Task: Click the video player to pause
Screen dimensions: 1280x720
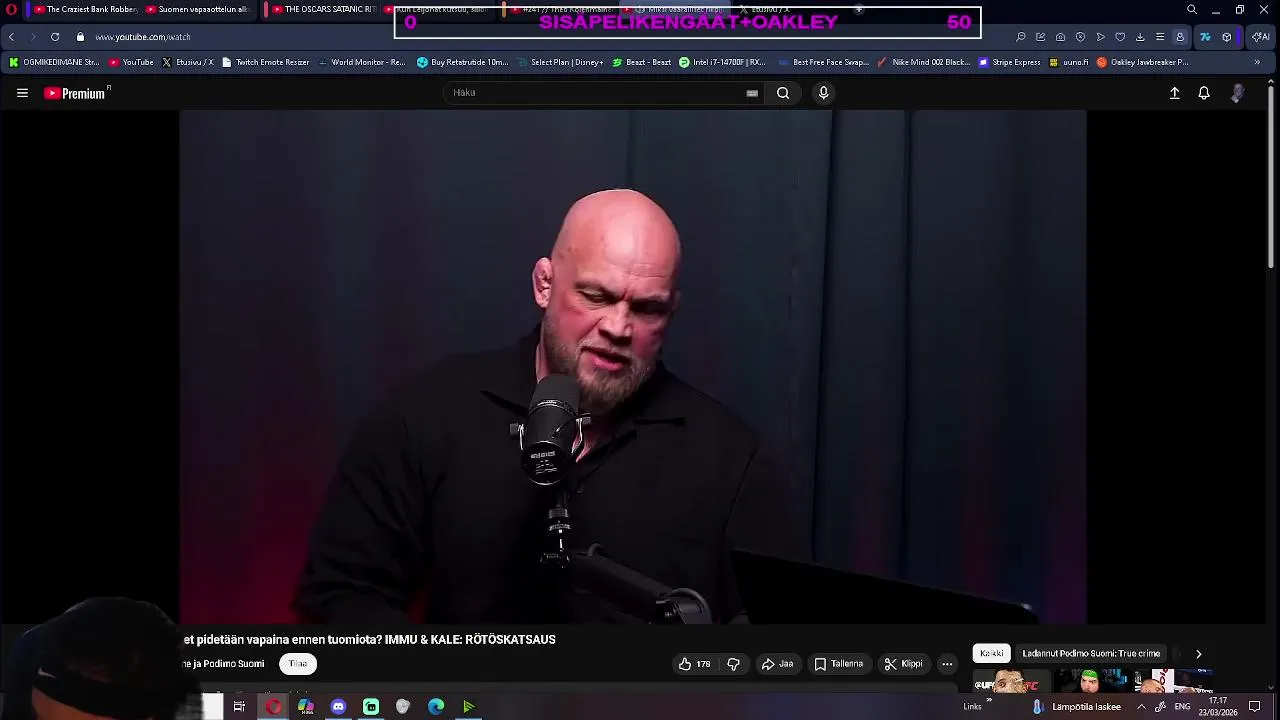Action: coord(633,367)
